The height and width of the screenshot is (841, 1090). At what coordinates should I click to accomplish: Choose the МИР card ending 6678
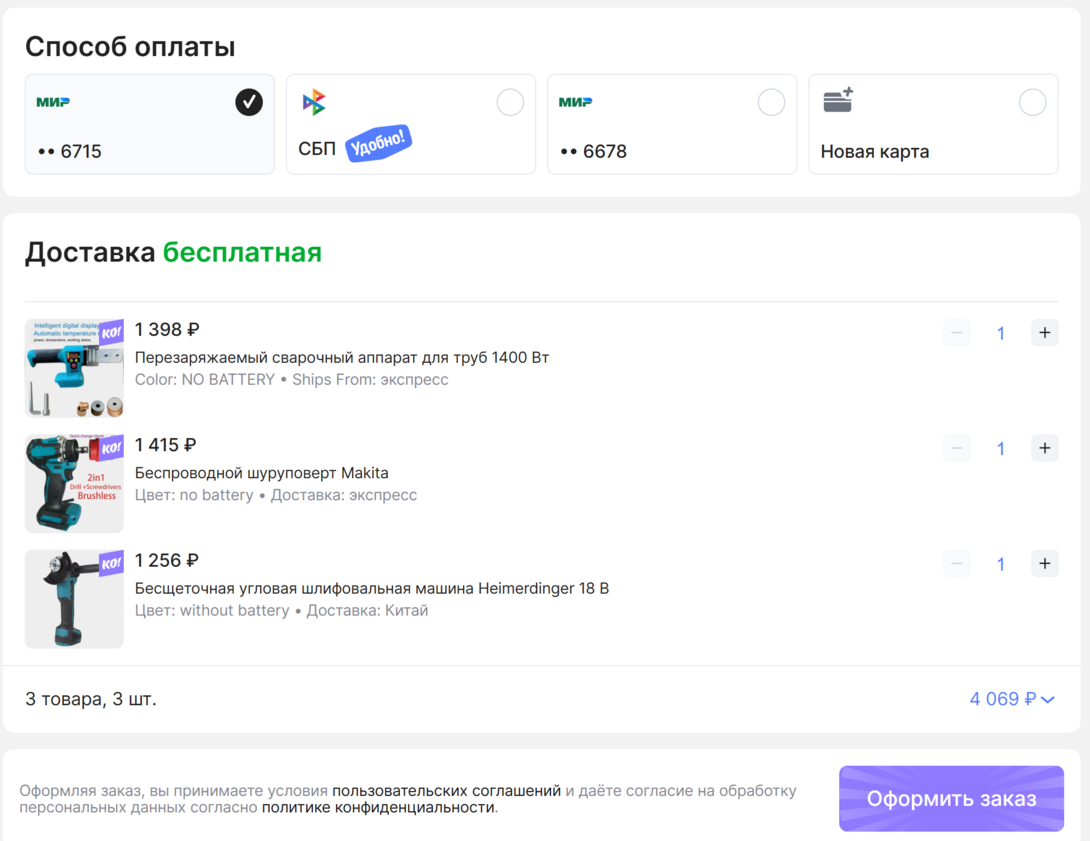[771, 102]
